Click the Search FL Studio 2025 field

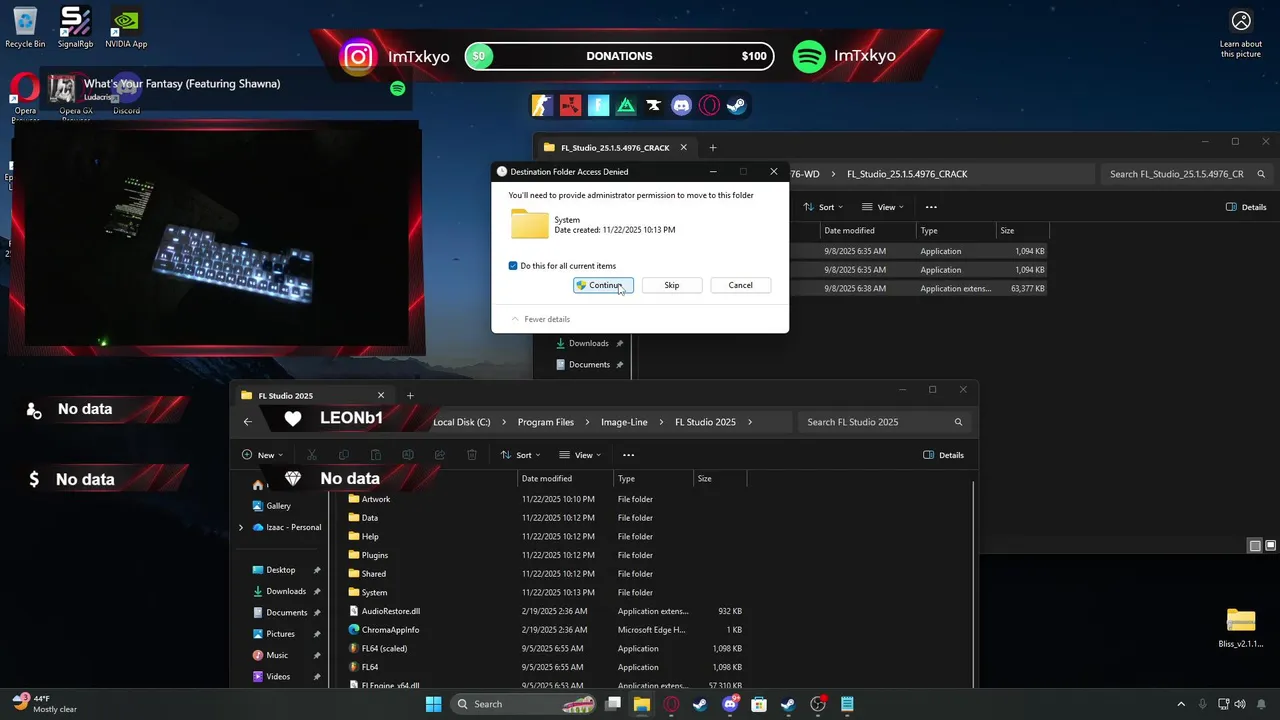[885, 422]
